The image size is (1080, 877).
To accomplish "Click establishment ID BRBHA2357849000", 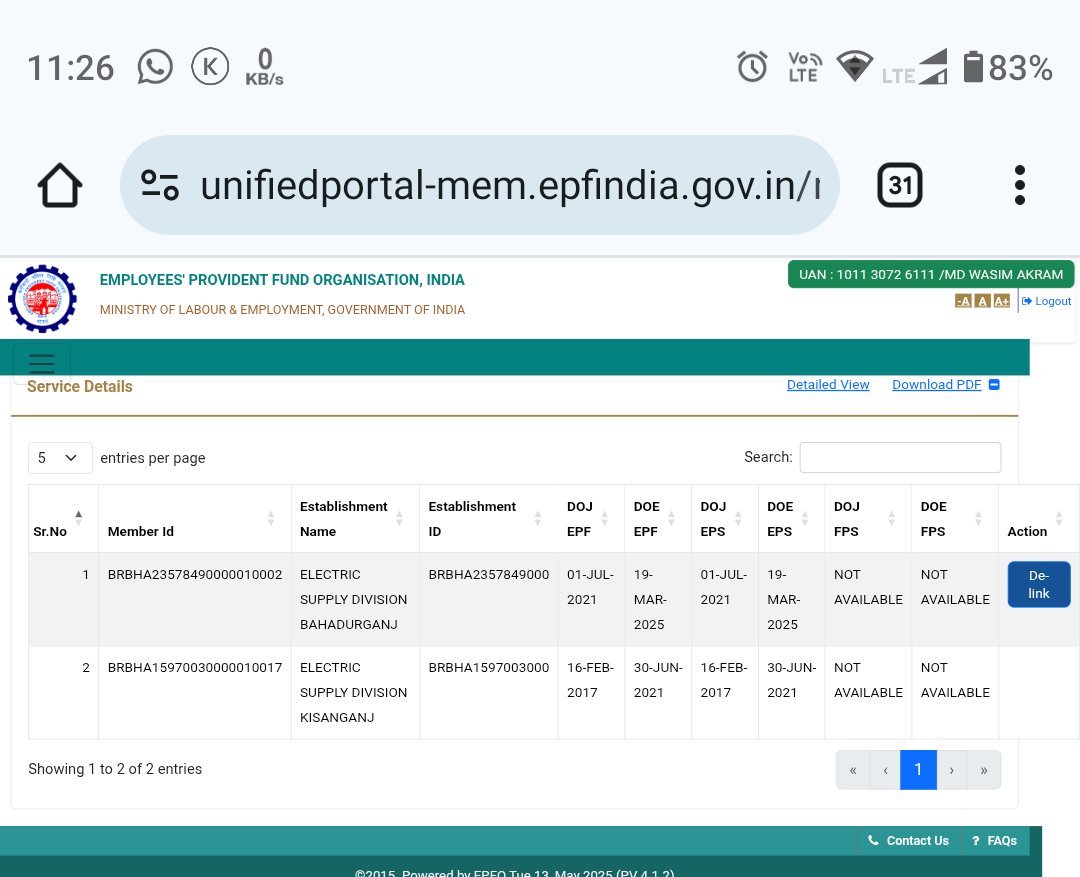I will tap(488, 575).
